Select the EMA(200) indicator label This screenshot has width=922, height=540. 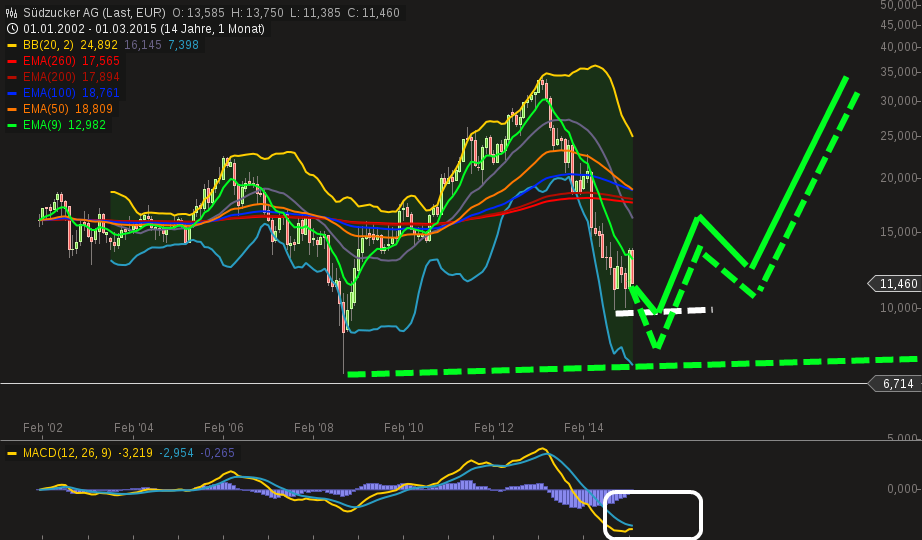[x=49, y=76]
